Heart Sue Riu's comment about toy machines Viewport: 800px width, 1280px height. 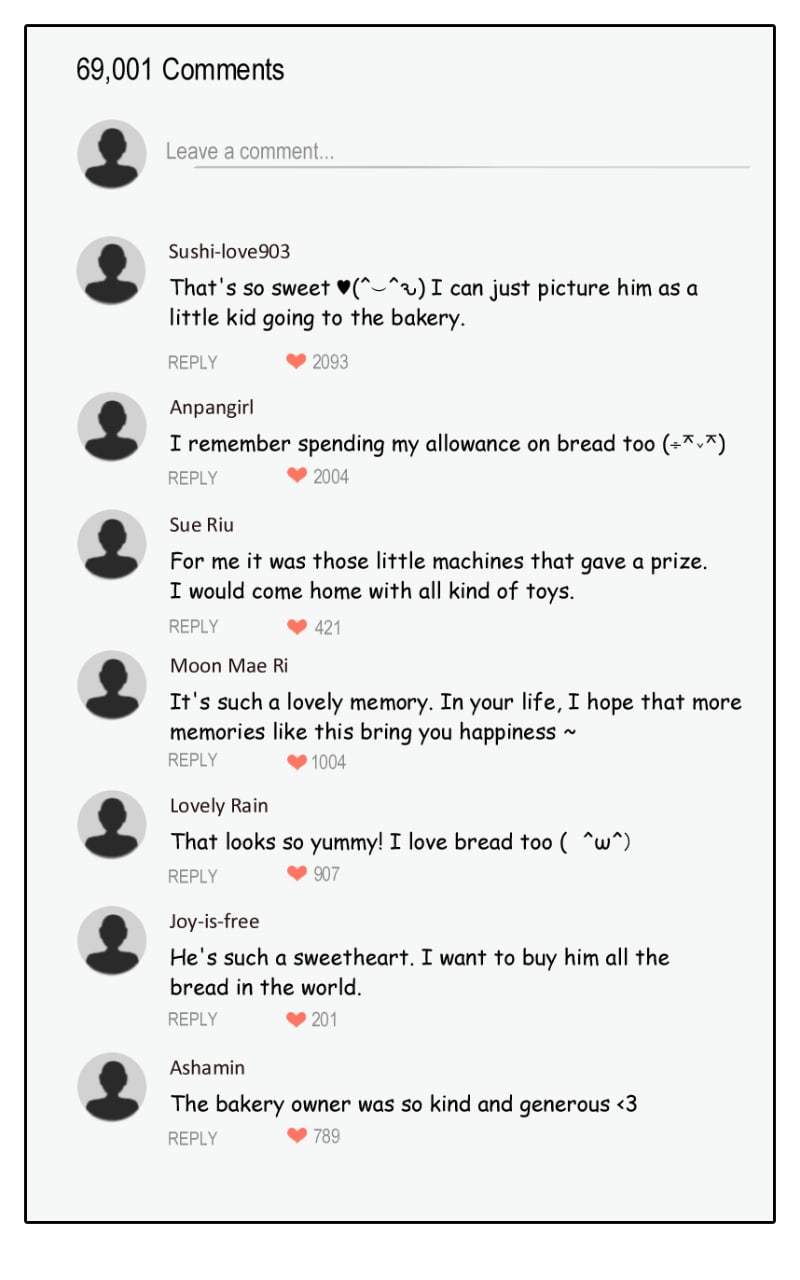(297, 626)
